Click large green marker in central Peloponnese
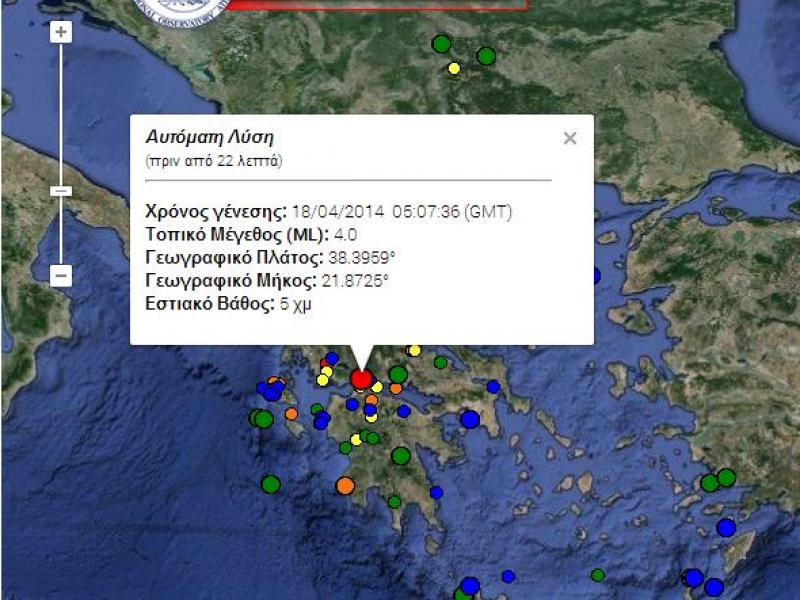 click(401, 456)
